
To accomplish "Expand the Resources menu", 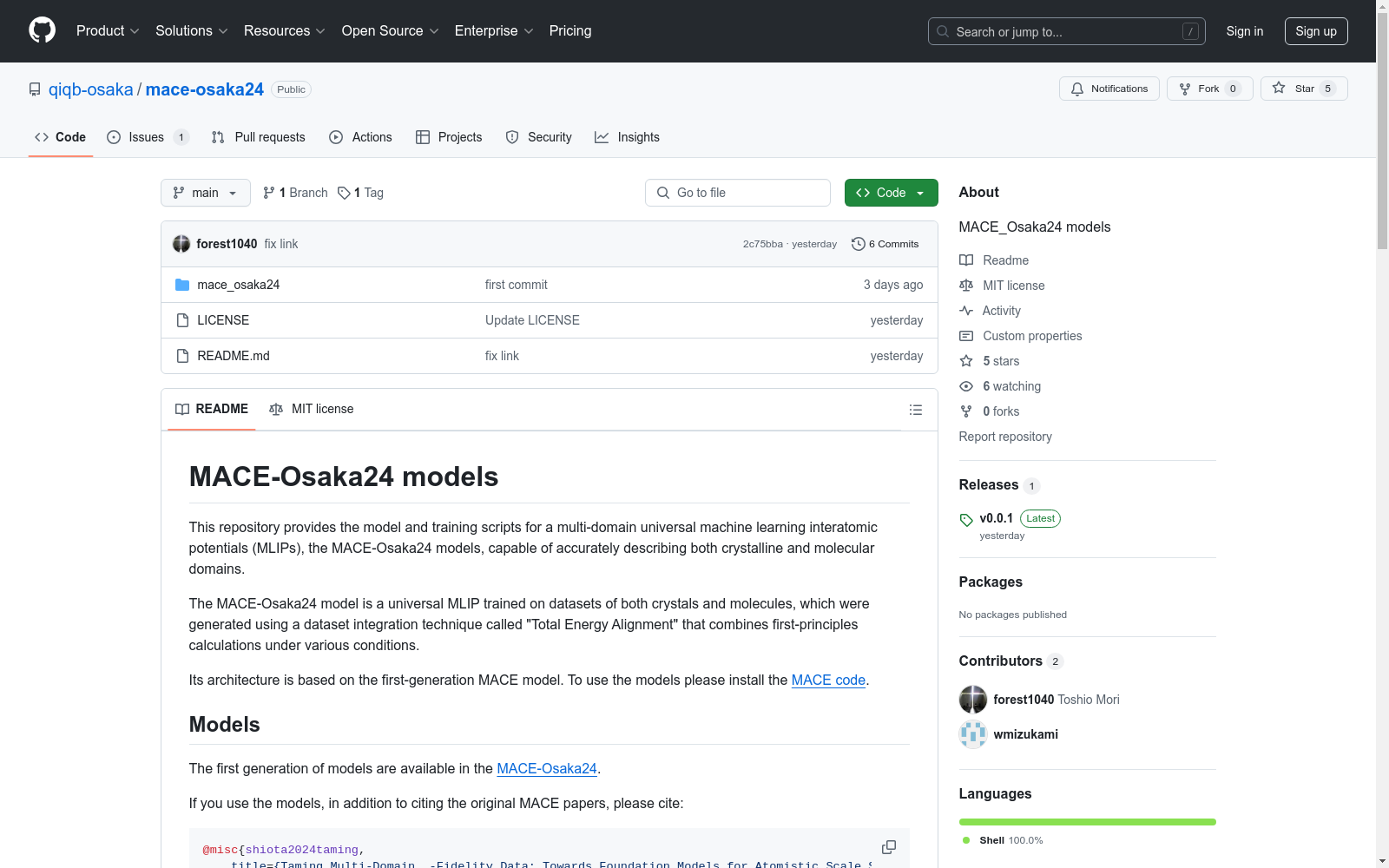I will [285, 30].
